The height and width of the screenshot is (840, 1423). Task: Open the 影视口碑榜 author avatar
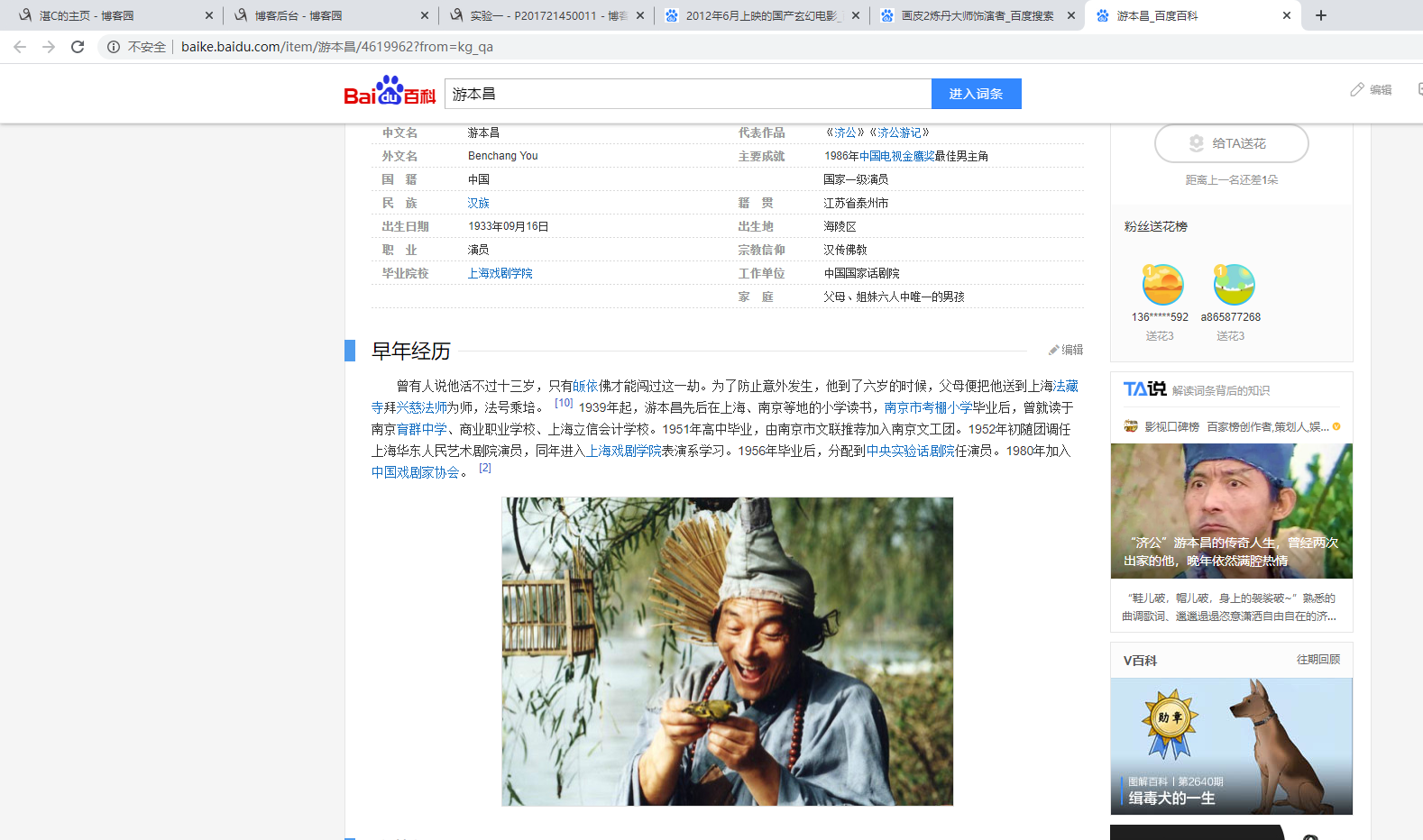pos(1131,426)
